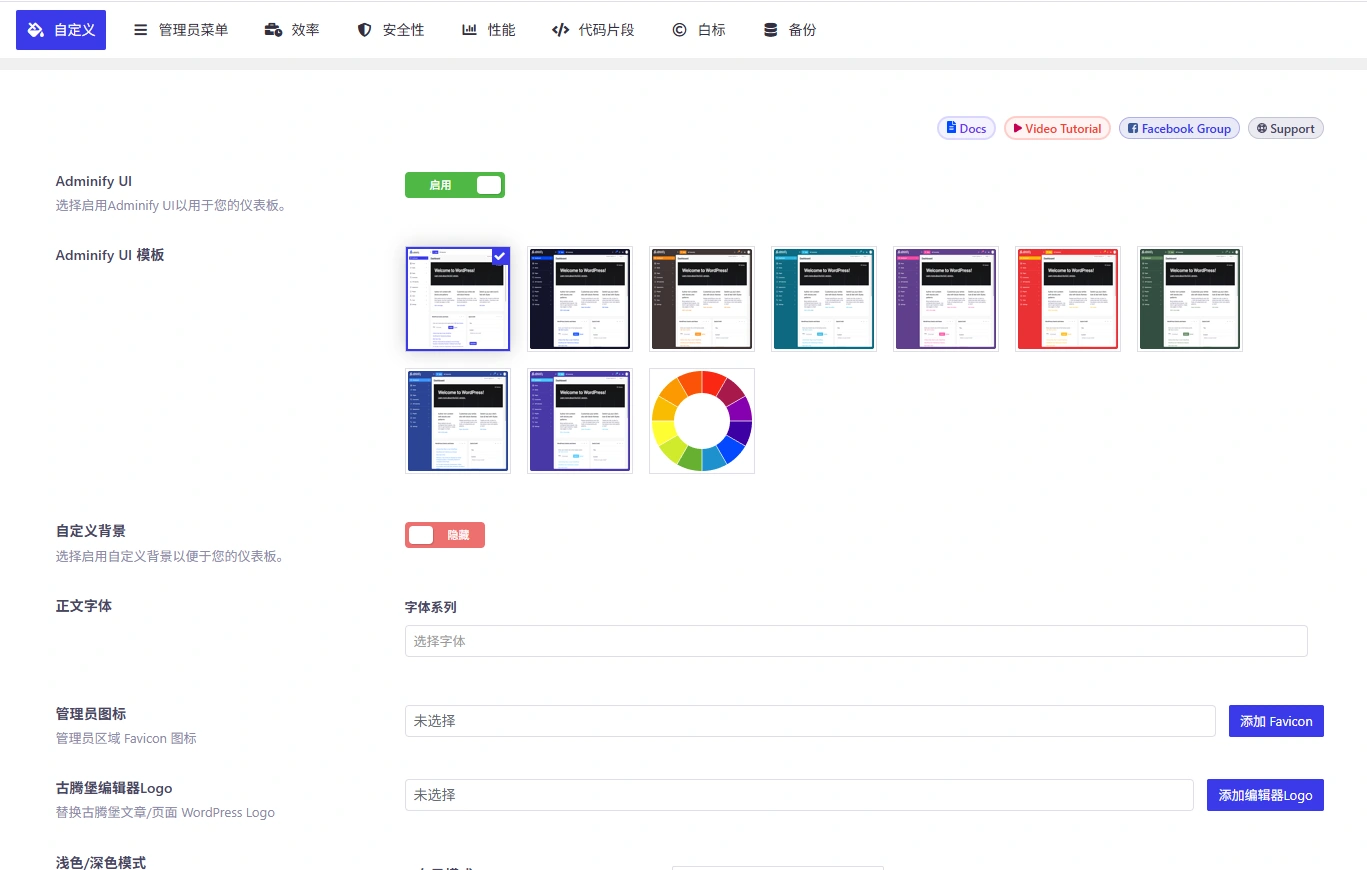
Task: Select the 管理员菜单 hamburger icon
Action: [x=140, y=29]
